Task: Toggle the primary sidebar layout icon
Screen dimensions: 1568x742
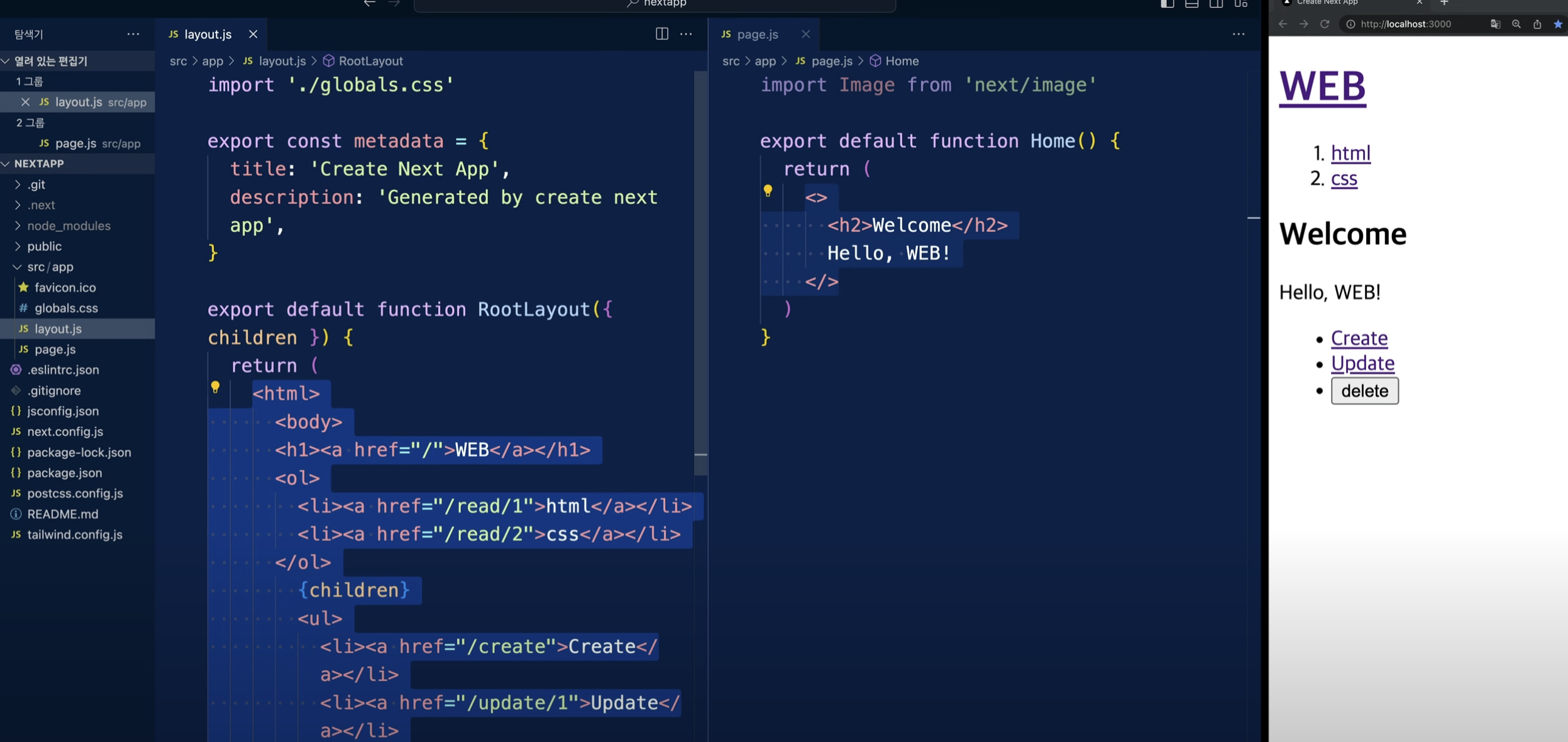Action: coord(1167,4)
